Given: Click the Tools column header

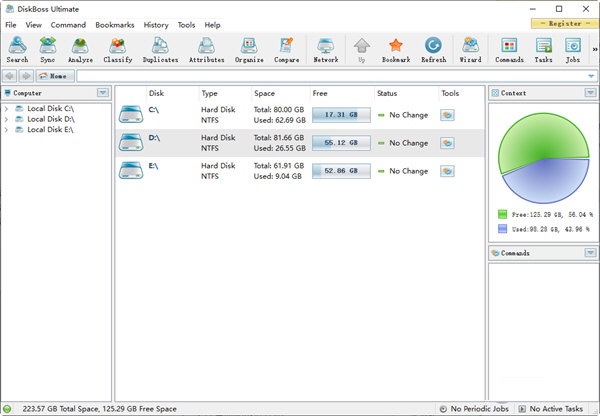Looking at the screenshot, I should coord(450,93).
